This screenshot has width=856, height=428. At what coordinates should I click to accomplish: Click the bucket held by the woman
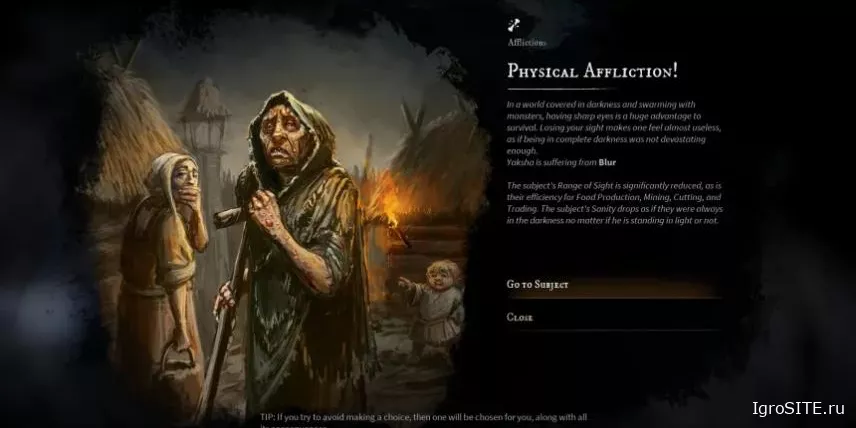(x=175, y=360)
